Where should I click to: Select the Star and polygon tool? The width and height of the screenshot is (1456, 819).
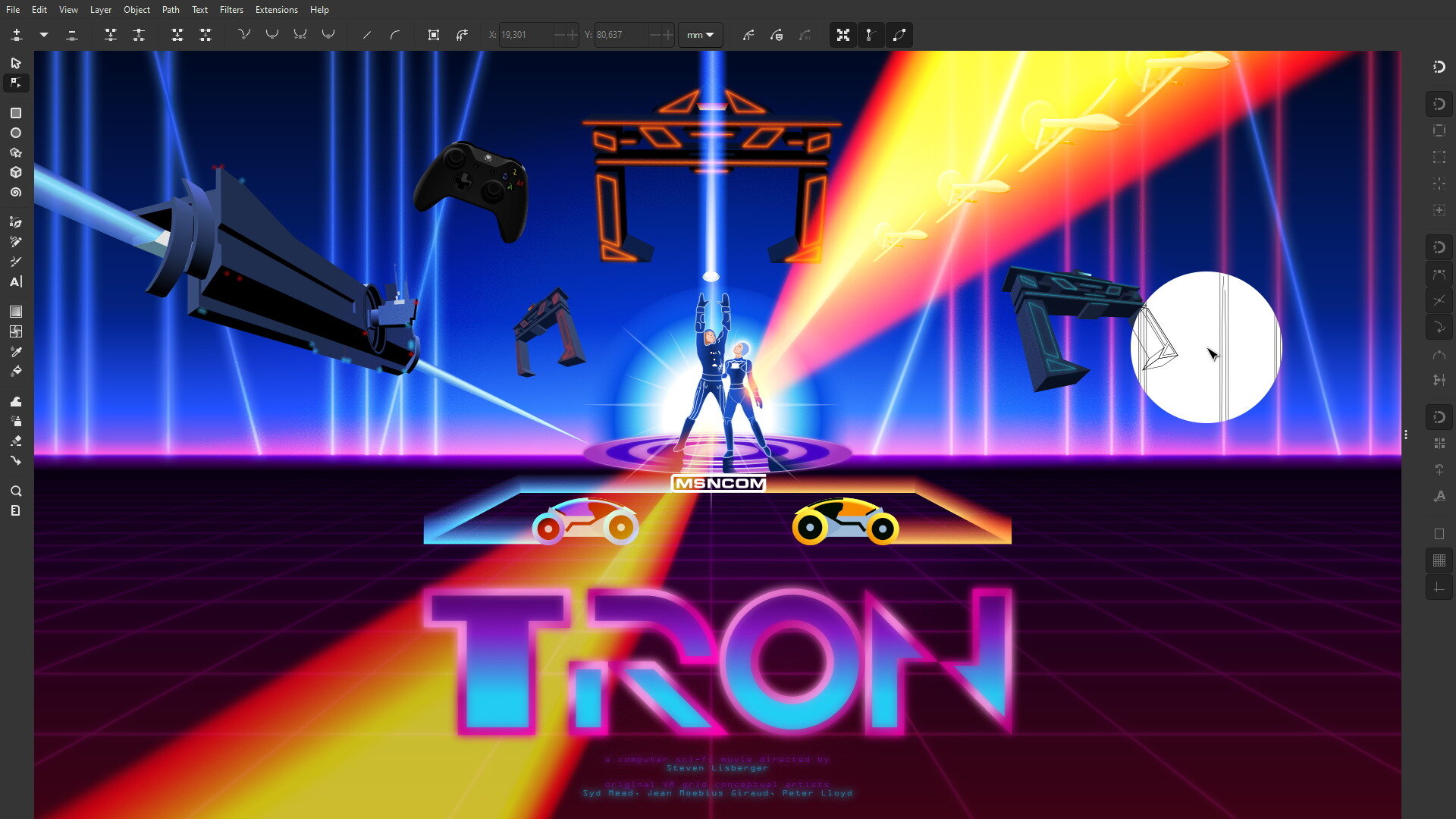pyautogui.click(x=15, y=152)
